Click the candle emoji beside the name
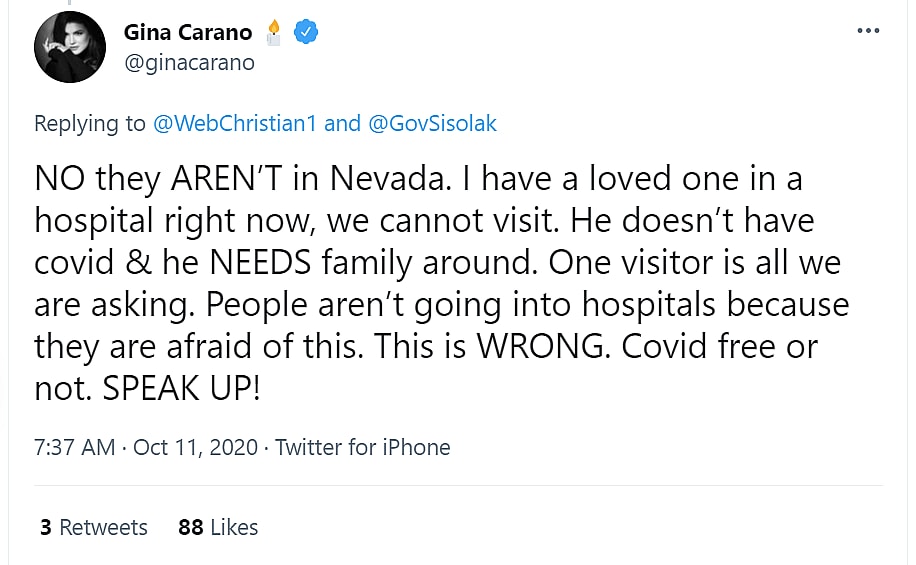916x565 pixels. tap(274, 33)
